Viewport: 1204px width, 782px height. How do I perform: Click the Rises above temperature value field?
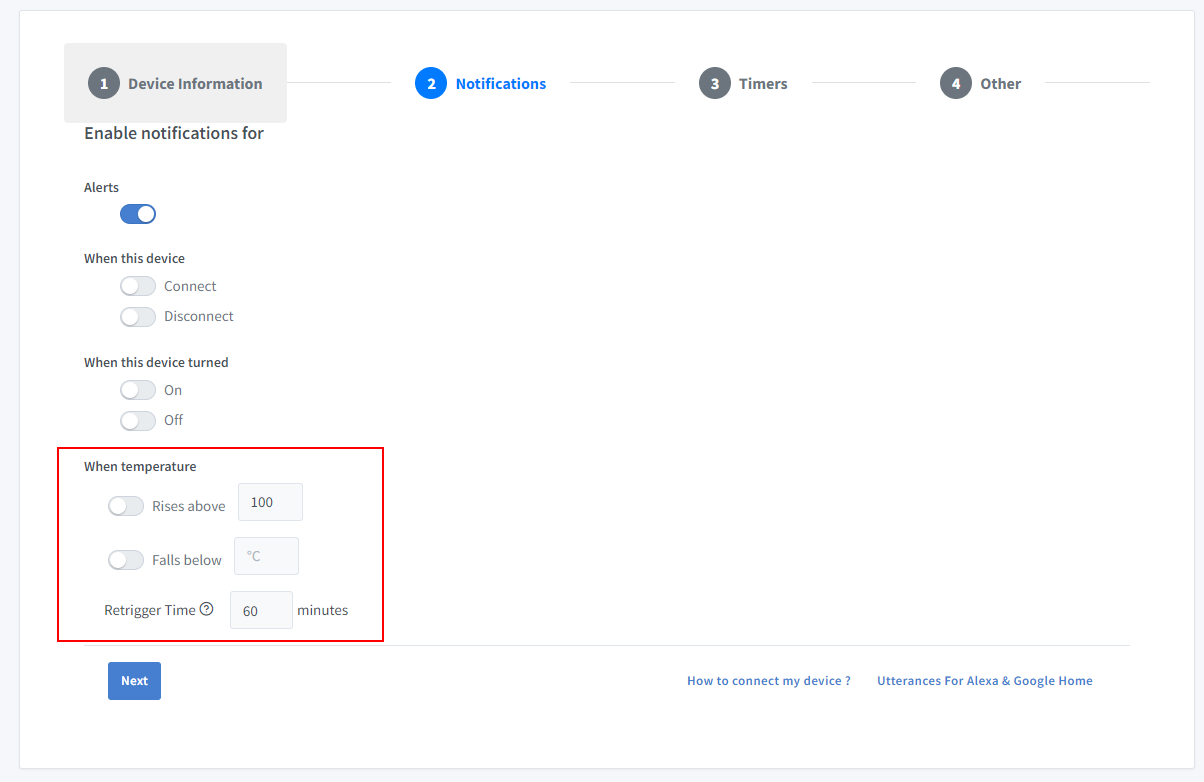(x=270, y=502)
